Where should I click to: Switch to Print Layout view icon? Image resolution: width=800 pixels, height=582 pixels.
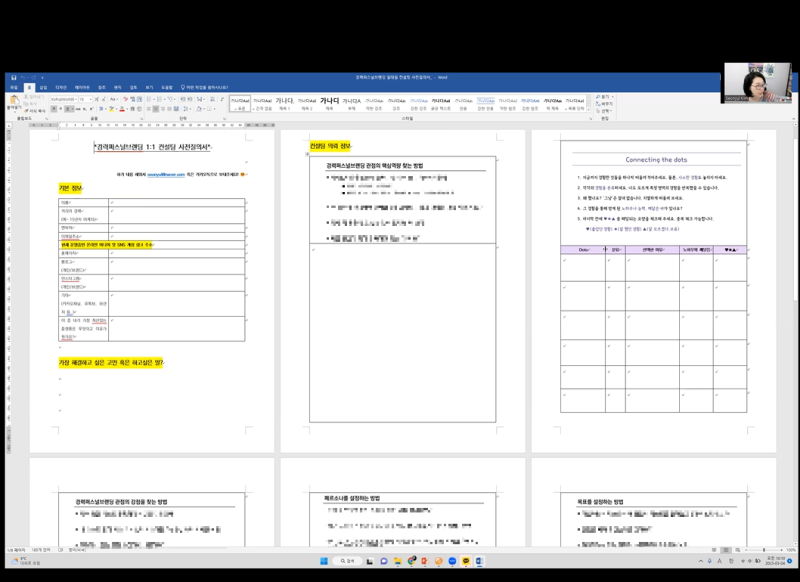pos(726,550)
